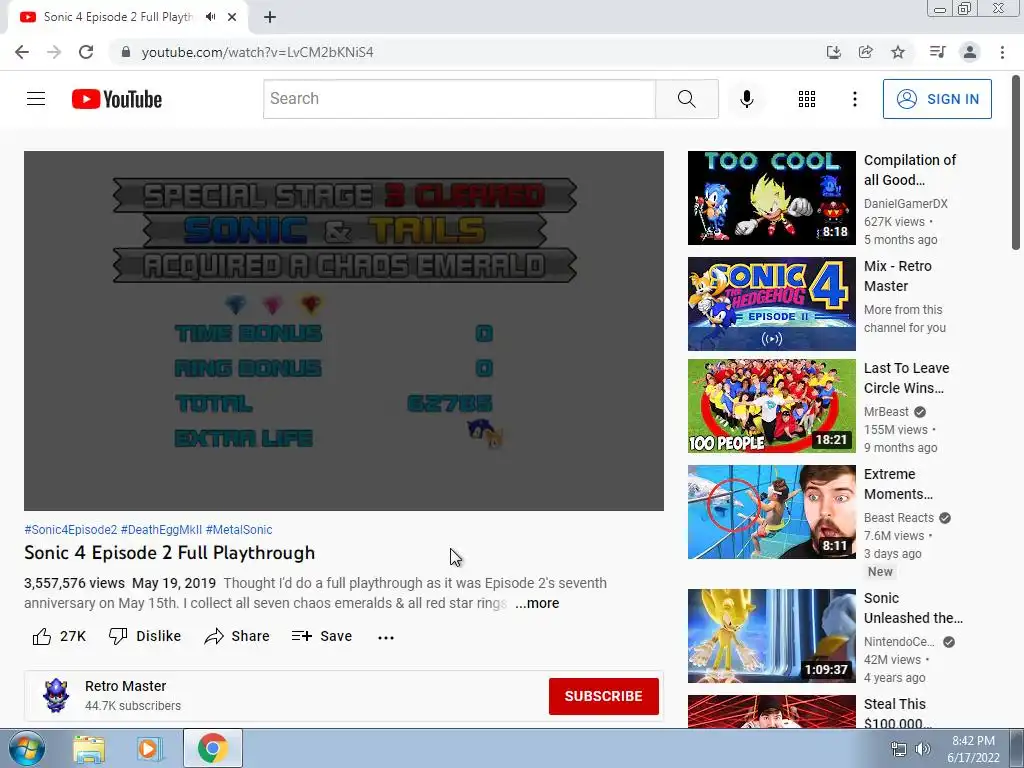Focus the YouTube Search field
Viewport: 1024px width, 768px height.
[x=459, y=99]
